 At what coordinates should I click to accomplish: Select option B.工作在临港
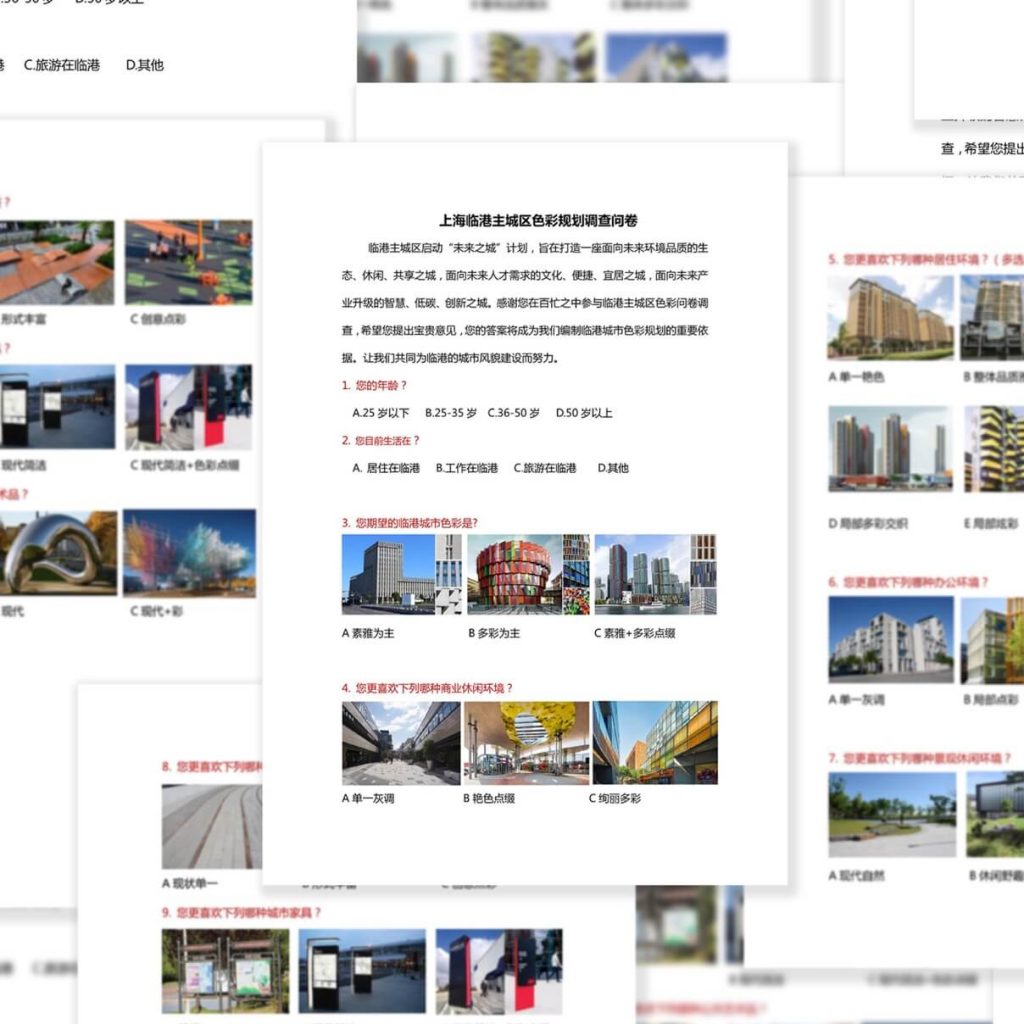coord(467,468)
